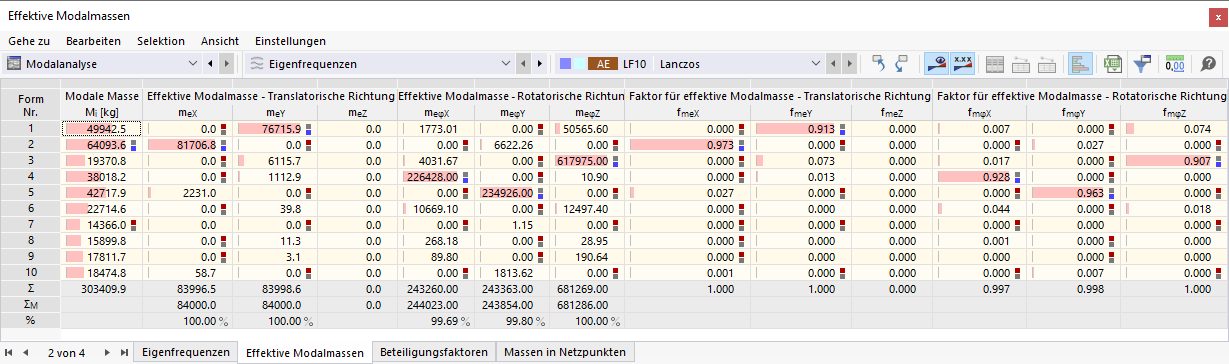Click the undo-selection arrow icon in toolbar
The height and width of the screenshot is (364, 1229).
click(x=880, y=63)
